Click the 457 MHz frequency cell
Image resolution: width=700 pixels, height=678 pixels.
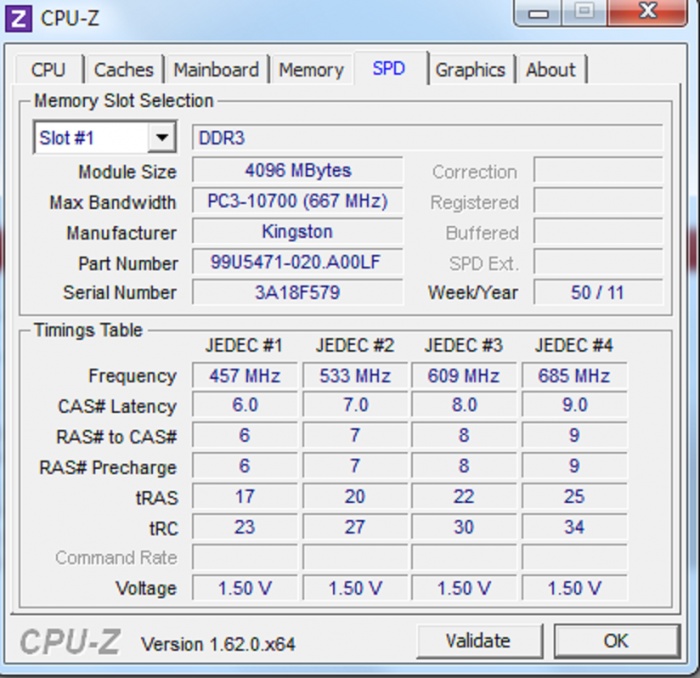point(245,375)
